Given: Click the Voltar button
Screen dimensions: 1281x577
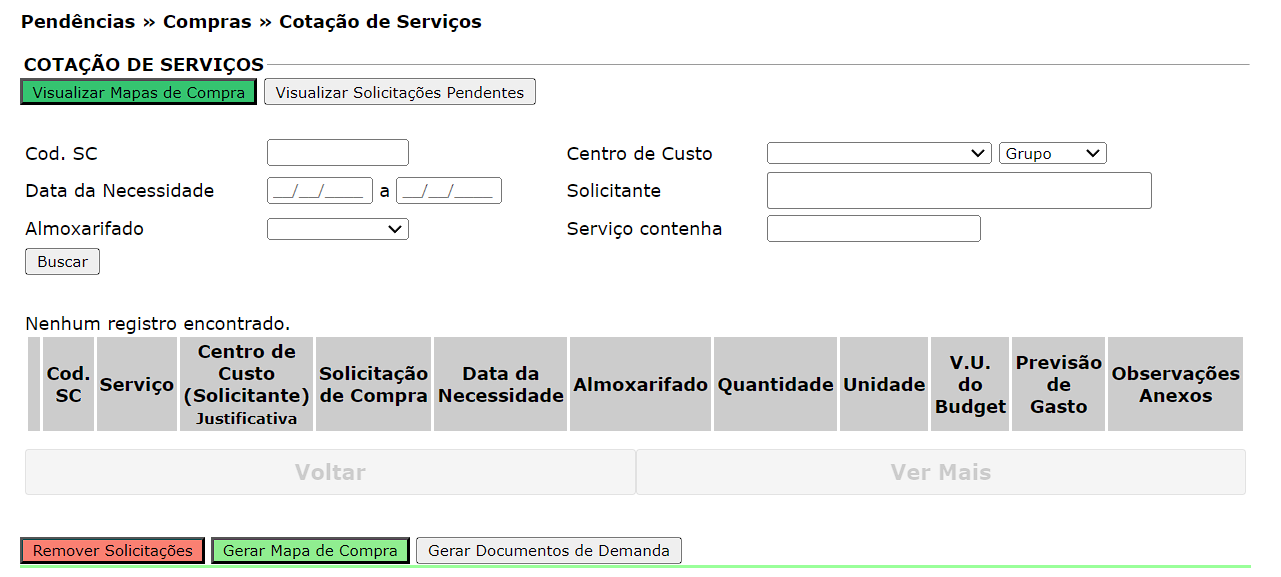Looking at the screenshot, I should 330,472.
